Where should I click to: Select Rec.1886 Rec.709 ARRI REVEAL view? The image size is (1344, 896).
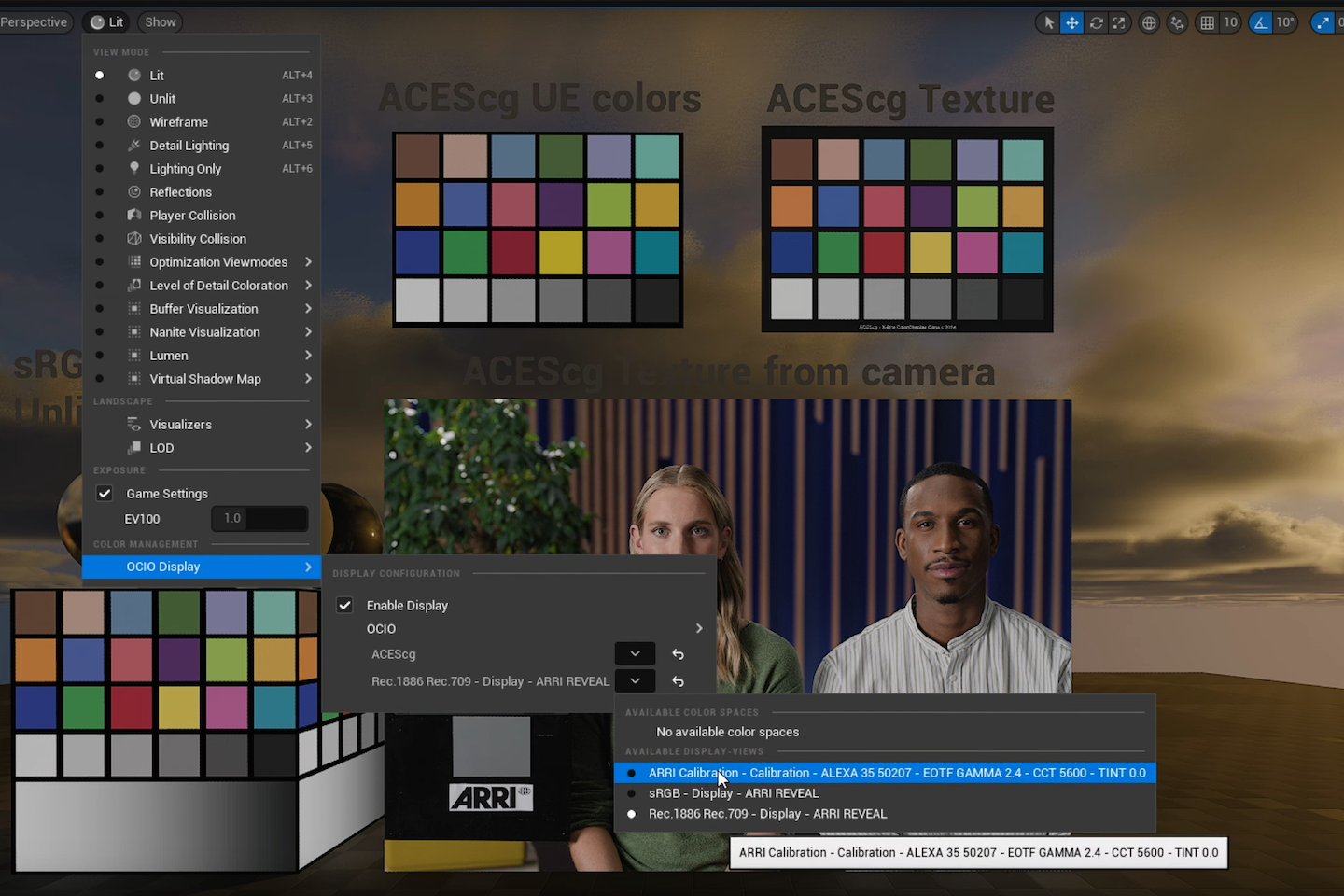pyautogui.click(x=885, y=814)
